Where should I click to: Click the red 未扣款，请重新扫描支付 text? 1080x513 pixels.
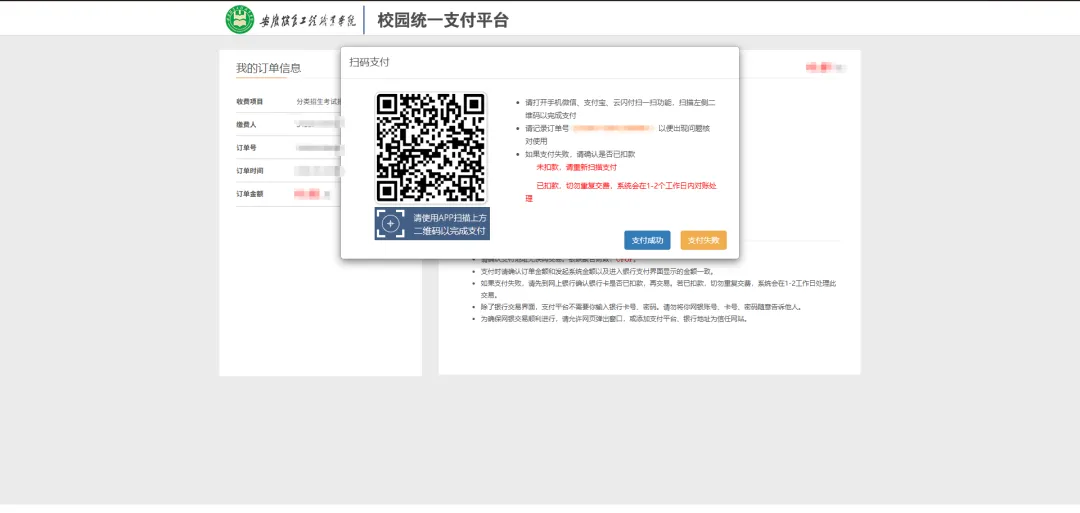(x=577, y=167)
